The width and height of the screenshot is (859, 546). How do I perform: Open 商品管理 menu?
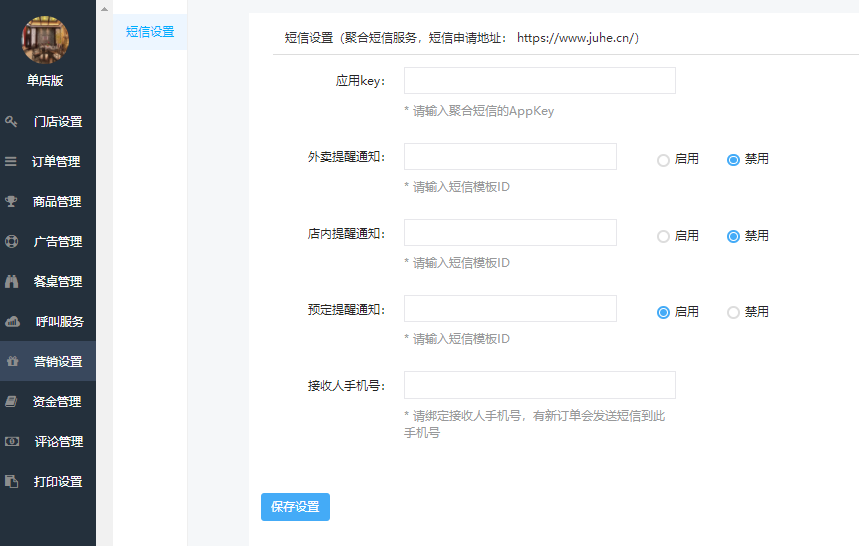coord(48,201)
